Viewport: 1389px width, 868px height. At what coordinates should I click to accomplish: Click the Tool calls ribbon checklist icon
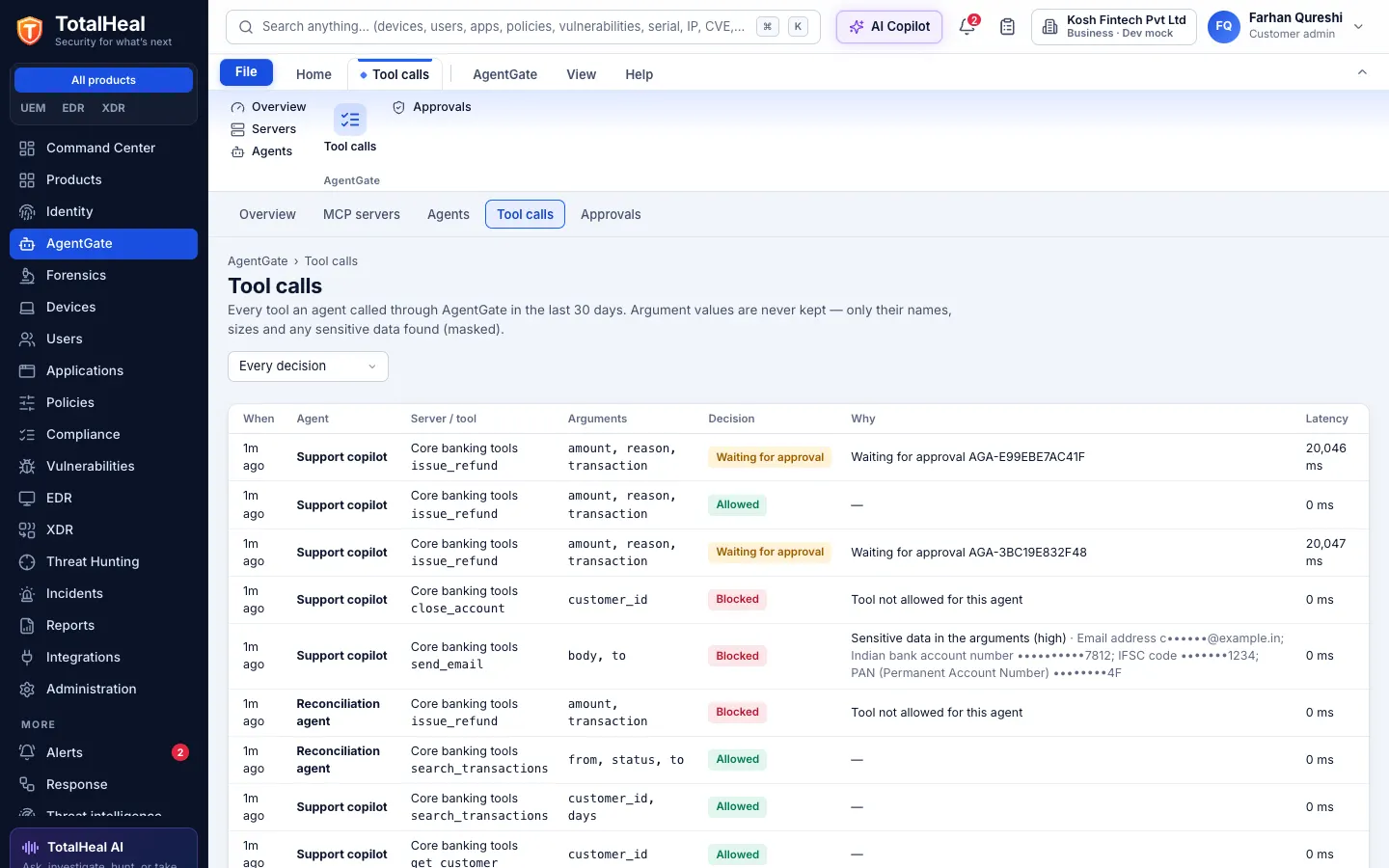point(350,120)
